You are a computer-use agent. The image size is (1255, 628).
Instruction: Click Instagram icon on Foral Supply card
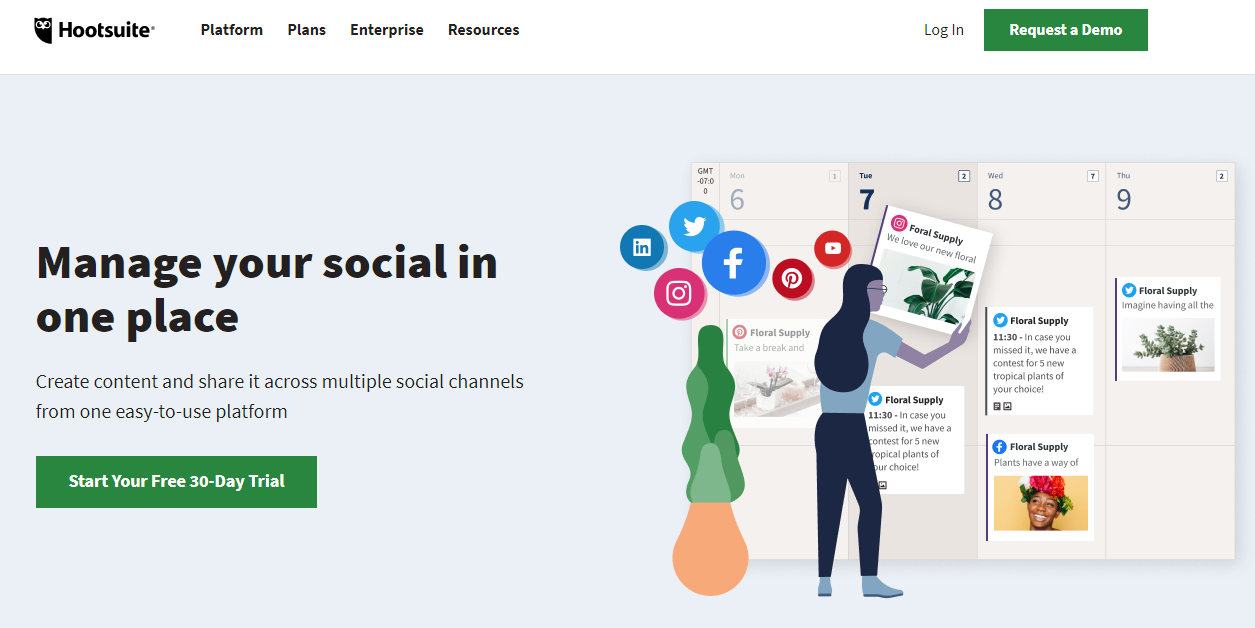pos(899,224)
